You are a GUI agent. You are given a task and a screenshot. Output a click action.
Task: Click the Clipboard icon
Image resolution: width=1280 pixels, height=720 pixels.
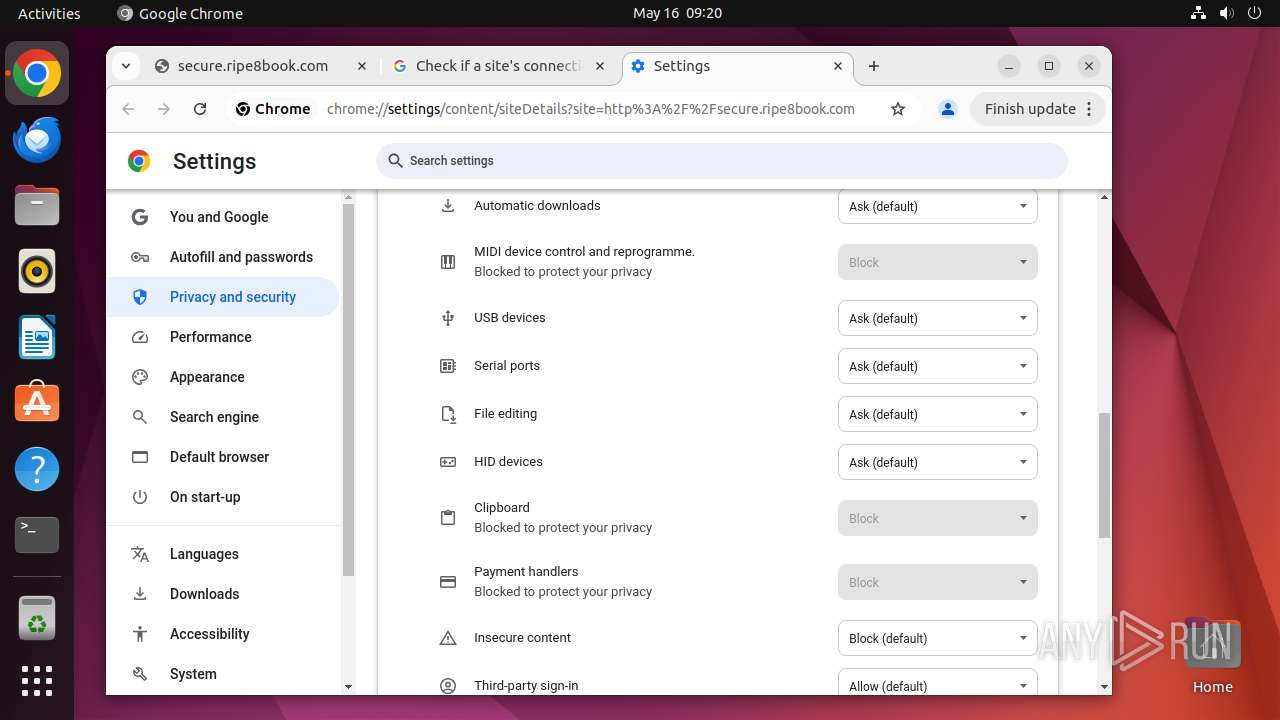coord(448,518)
